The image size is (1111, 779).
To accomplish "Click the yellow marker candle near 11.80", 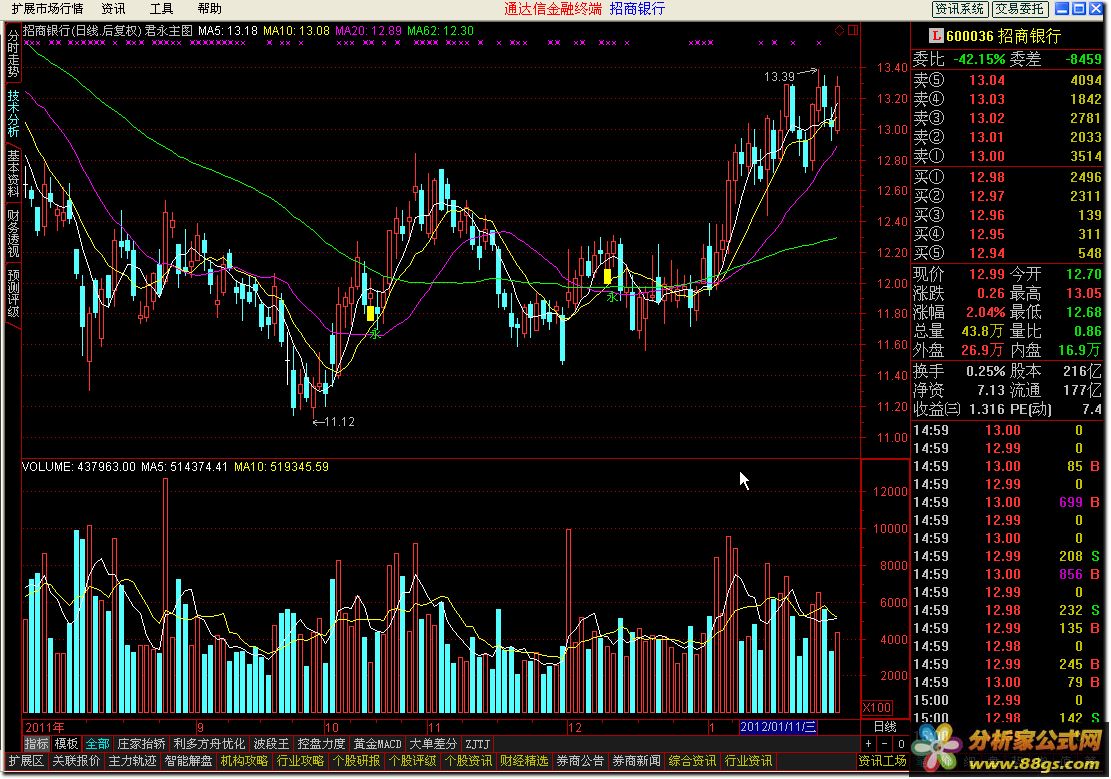I will [x=371, y=313].
